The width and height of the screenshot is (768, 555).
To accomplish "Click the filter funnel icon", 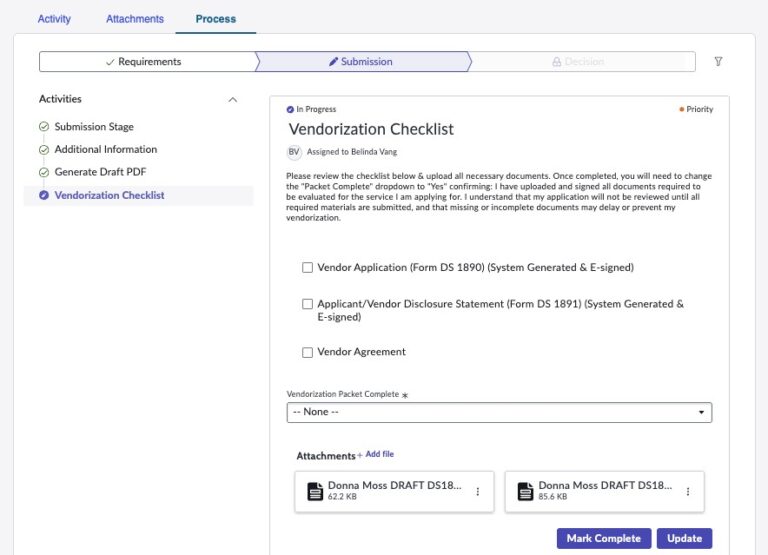I will pyautogui.click(x=718, y=61).
